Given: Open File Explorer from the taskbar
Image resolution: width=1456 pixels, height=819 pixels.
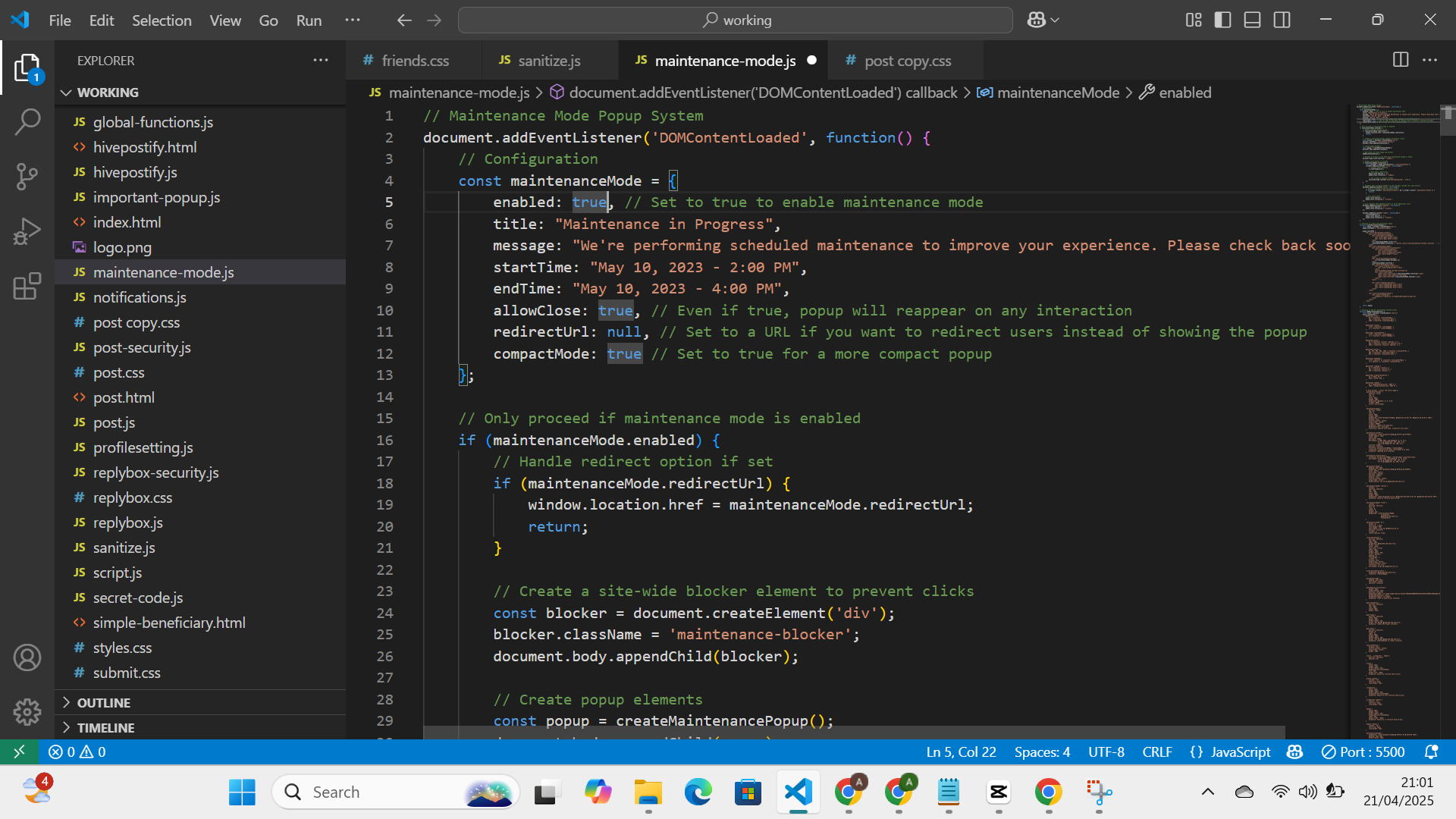Looking at the screenshot, I should [648, 792].
